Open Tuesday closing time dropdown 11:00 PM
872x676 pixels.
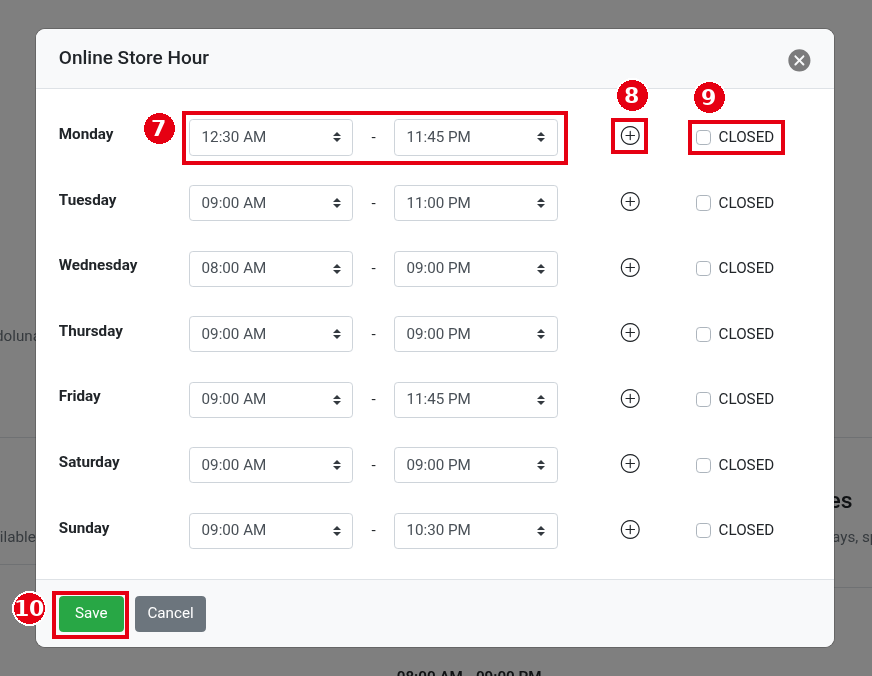pos(475,203)
